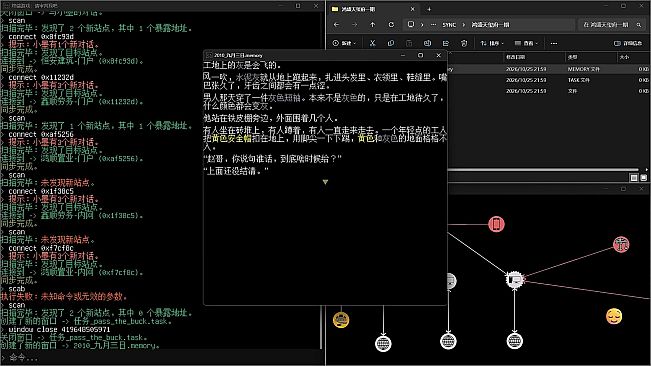651x366 pixels.
Task: Focus the terminal command input line
Action: 162,357
